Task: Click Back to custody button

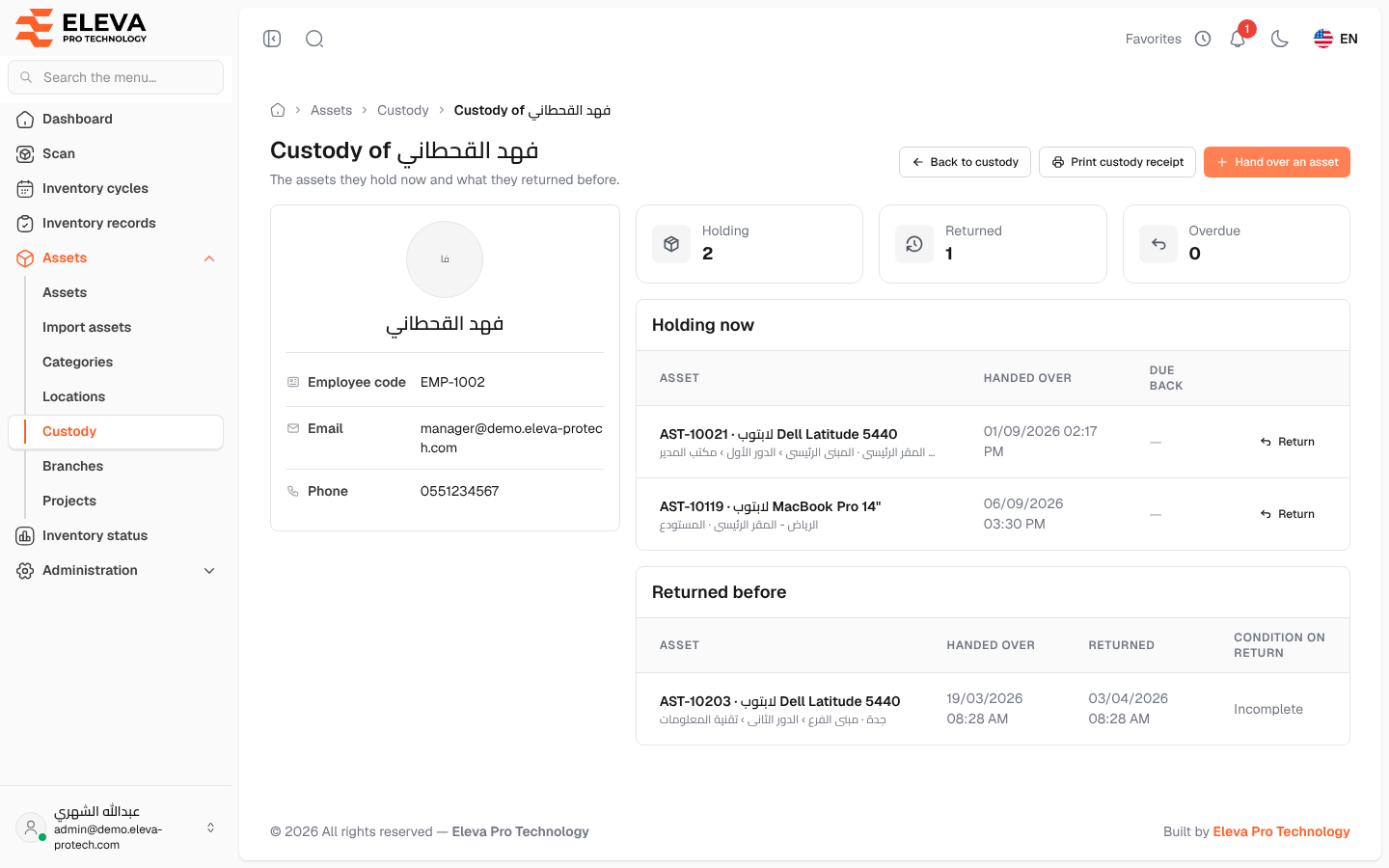Action: [x=965, y=162]
